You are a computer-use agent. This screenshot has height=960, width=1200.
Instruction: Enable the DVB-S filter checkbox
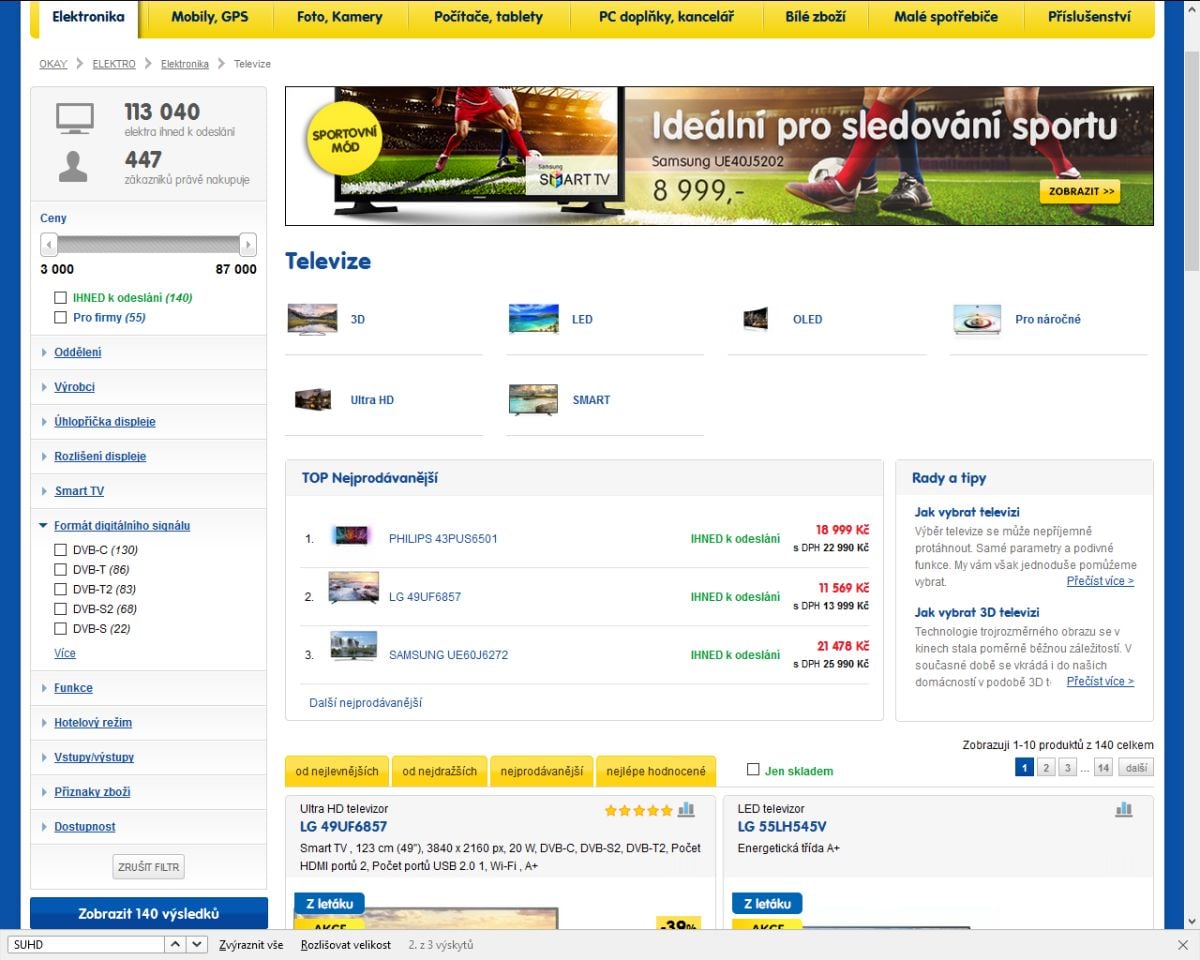click(61, 629)
